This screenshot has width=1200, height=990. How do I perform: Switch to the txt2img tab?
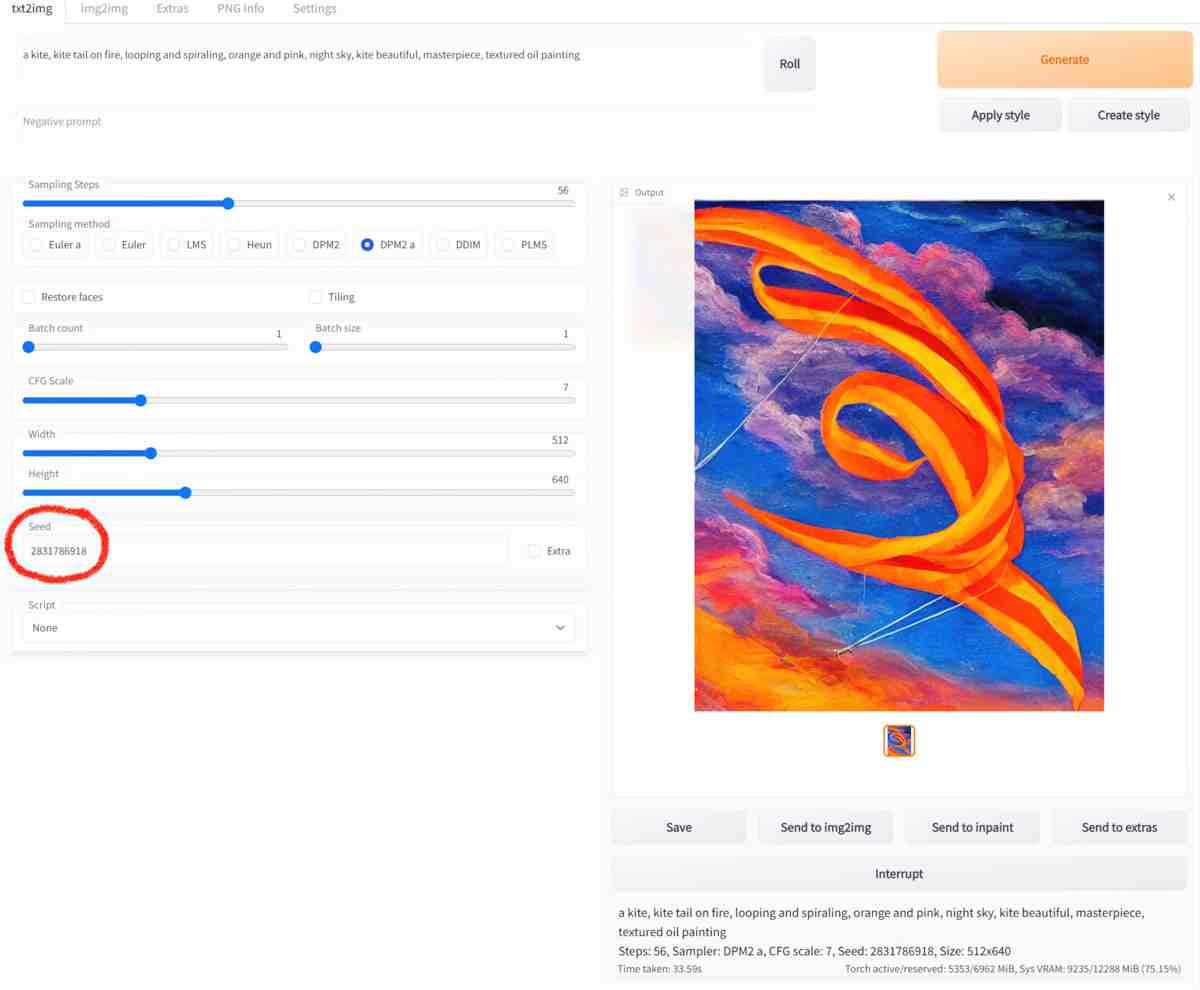(x=32, y=9)
